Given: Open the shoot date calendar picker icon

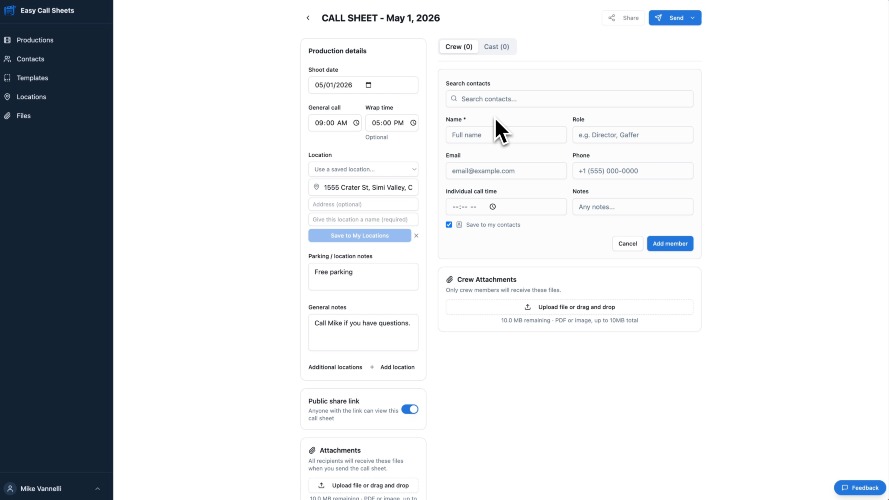Looking at the screenshot, I should (369, 85).
